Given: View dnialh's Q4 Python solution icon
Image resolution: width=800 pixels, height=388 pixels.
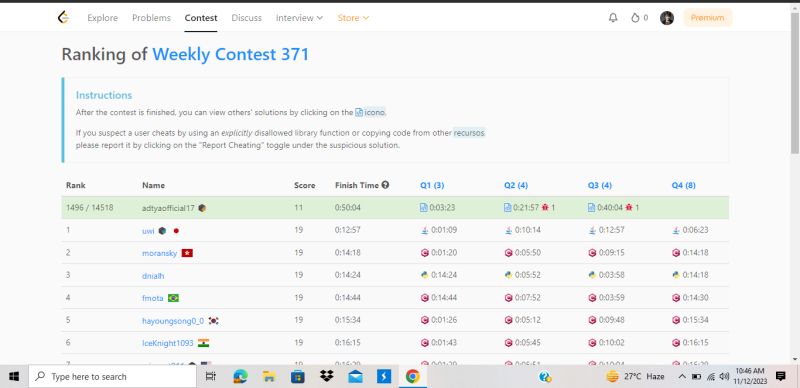Looking at the screenshot, I should click(x=676, y=275).
